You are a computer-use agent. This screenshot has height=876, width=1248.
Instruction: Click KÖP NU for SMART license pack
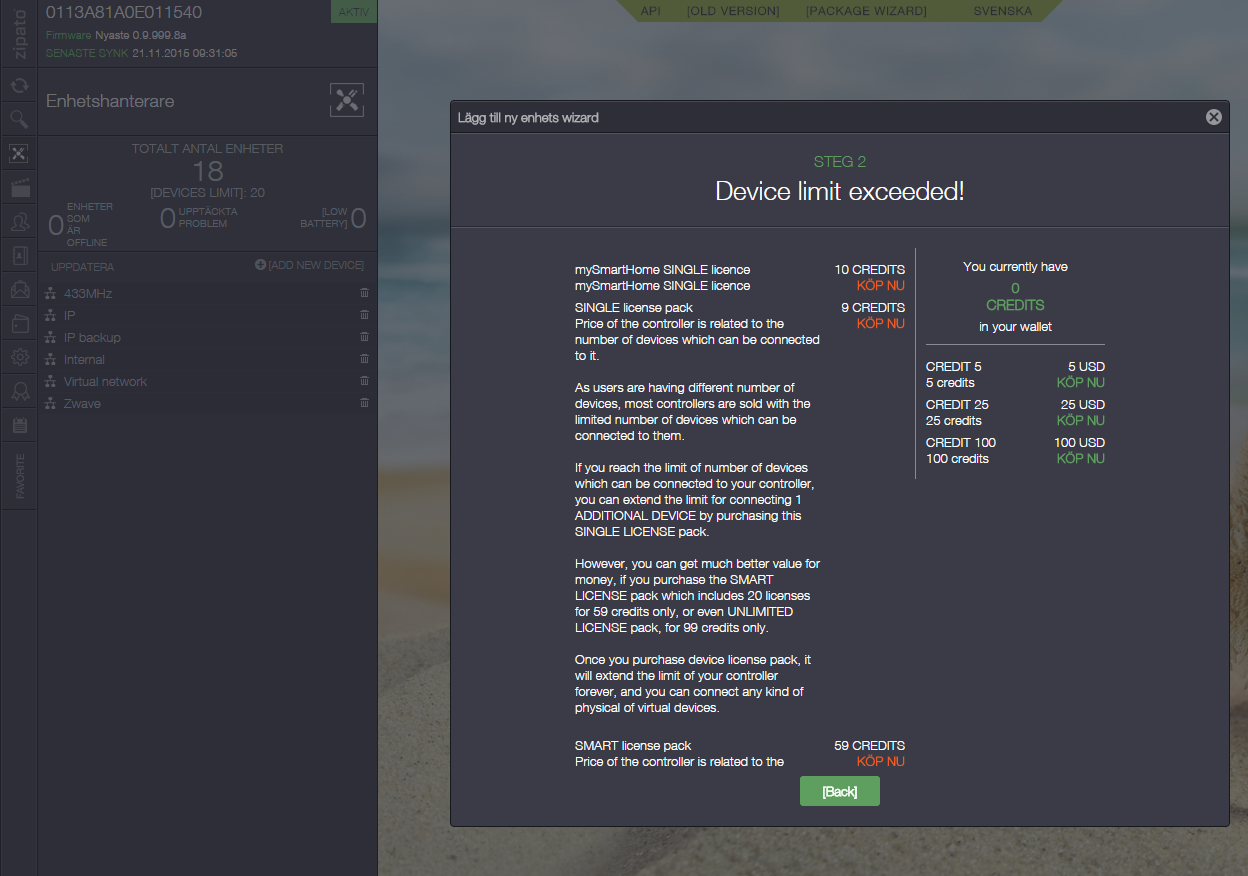coord(880,762)
